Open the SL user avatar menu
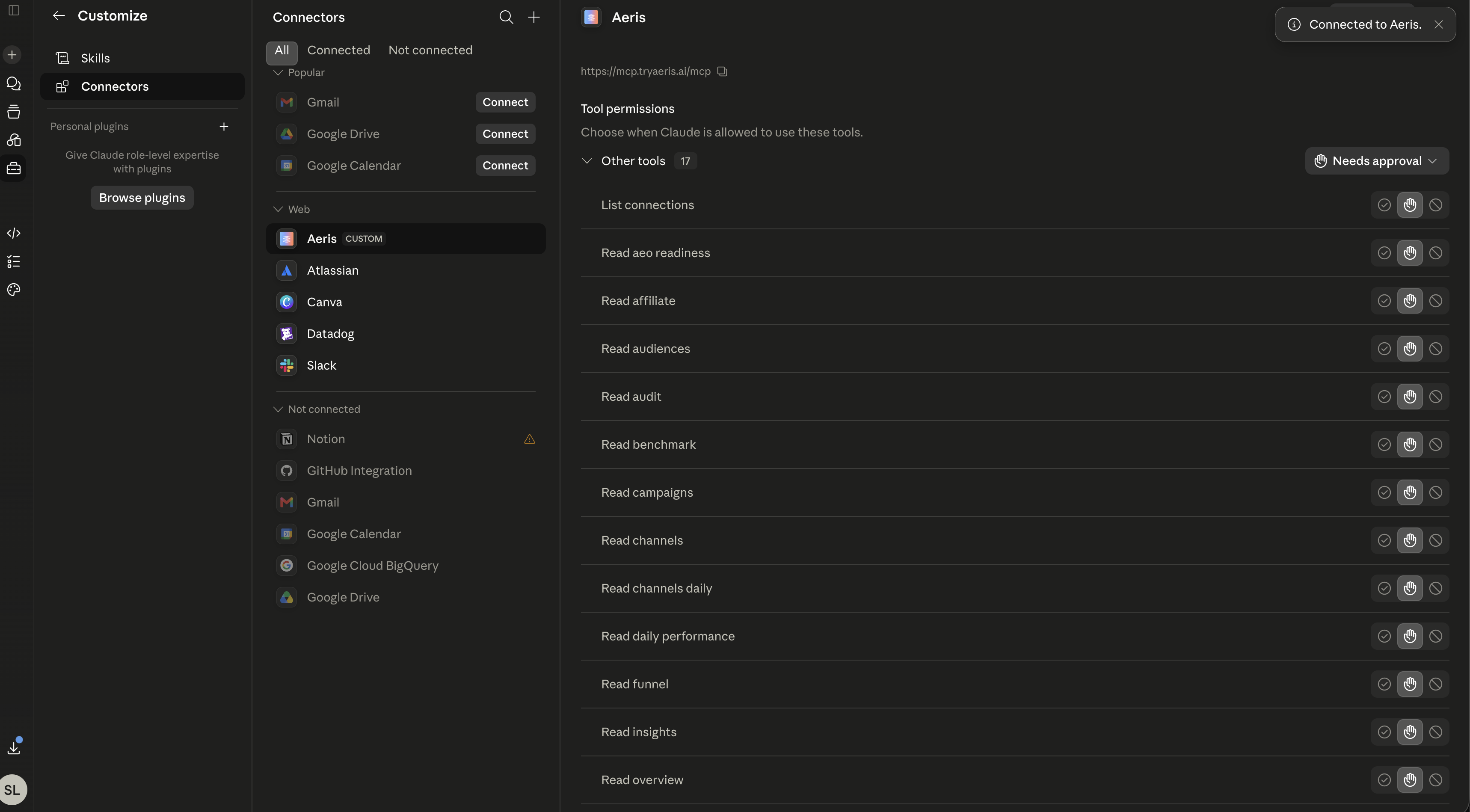Image resolution: width=1470 pixels, height=812 pixels. click(x=12, y=790)
